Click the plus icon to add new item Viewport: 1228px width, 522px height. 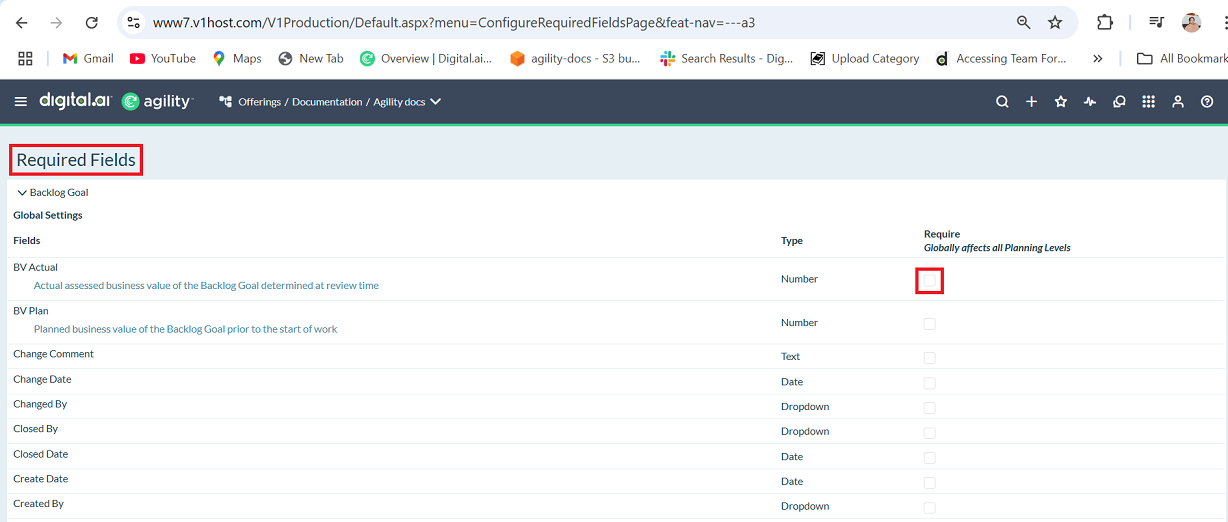pyautogui.click(x=1031, y=101)
